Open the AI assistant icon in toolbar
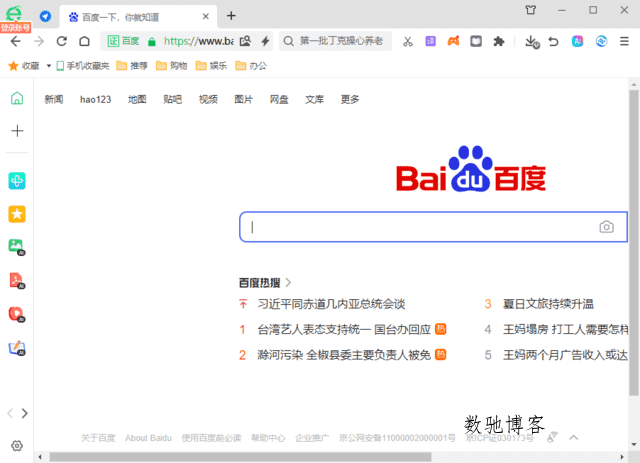Image resolution: width=640 pixels, height=463 pixels. point(577,41)
